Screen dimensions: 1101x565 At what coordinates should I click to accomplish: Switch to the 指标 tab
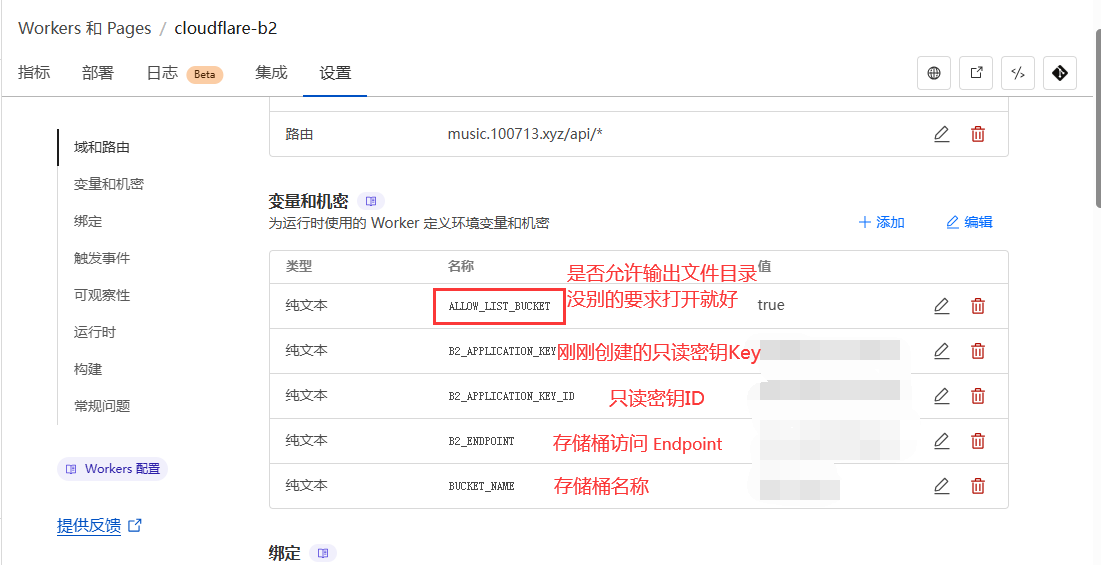pyautogui.click(x=34, y=73)
